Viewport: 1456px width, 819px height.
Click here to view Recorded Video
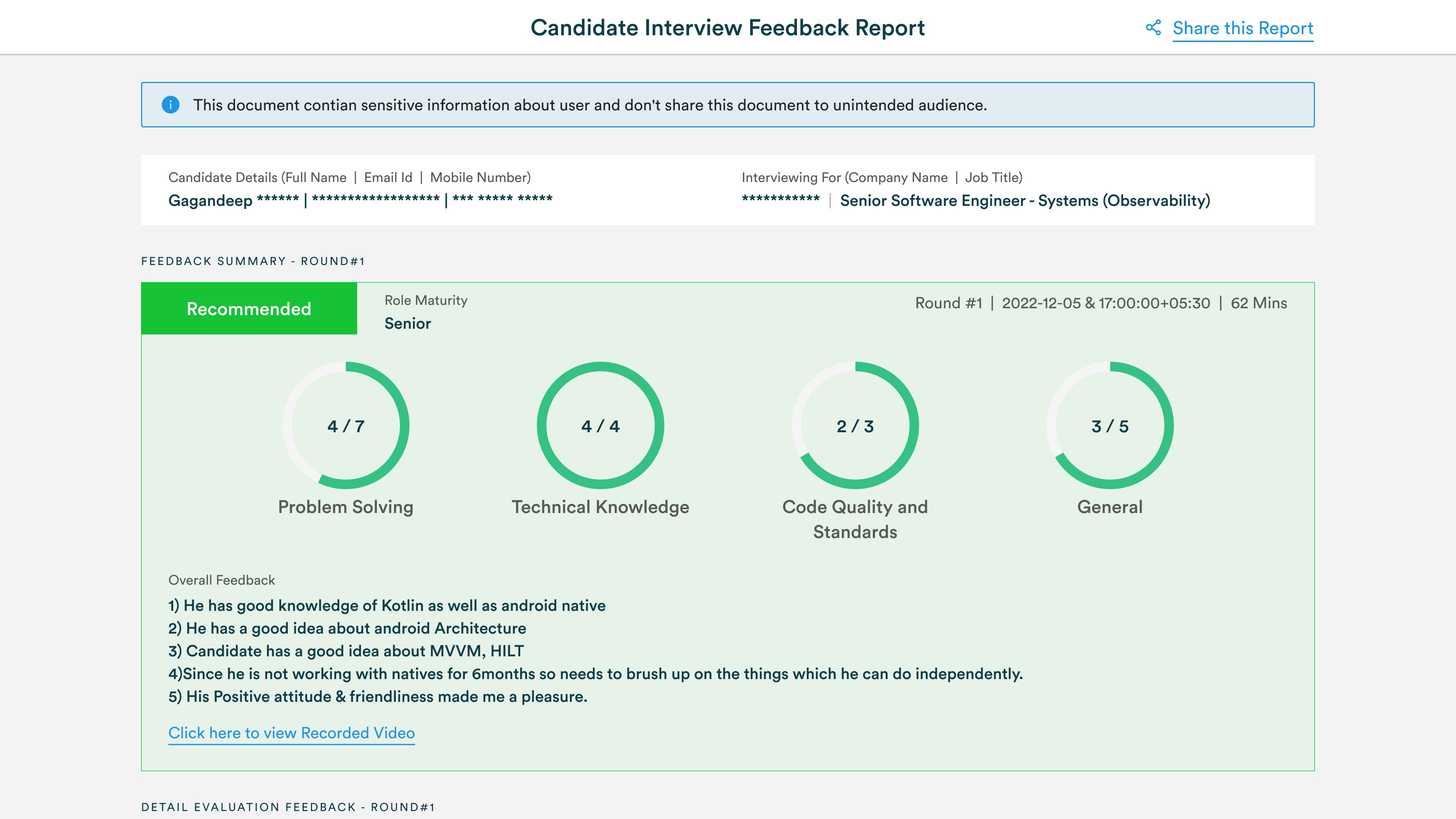[292, 733]
